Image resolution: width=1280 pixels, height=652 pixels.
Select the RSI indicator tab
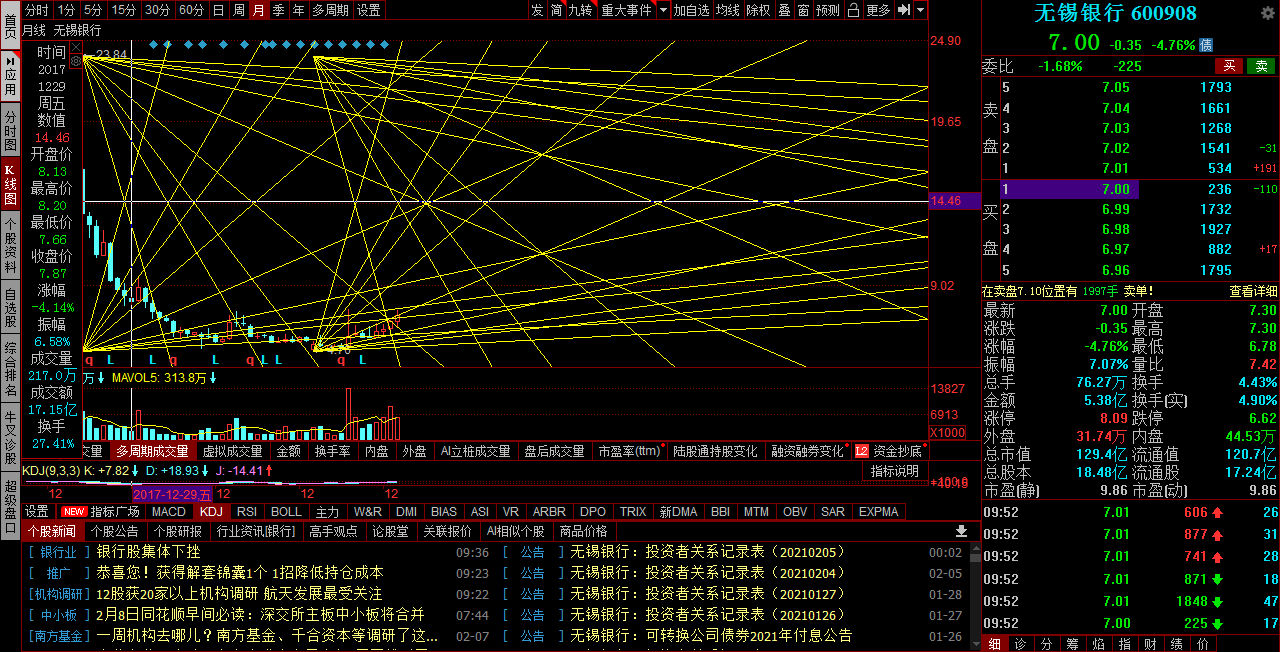(x=247, y=511)
